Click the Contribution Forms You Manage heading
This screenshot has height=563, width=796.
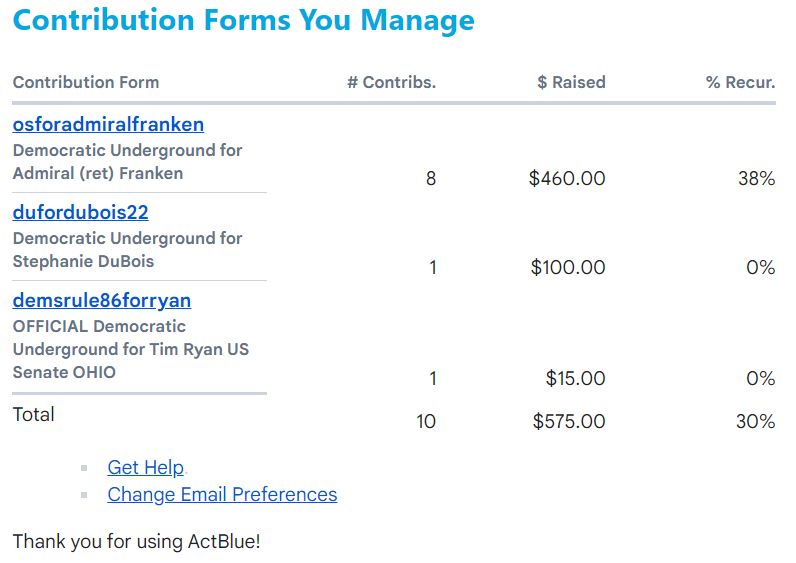coord(244,21)
